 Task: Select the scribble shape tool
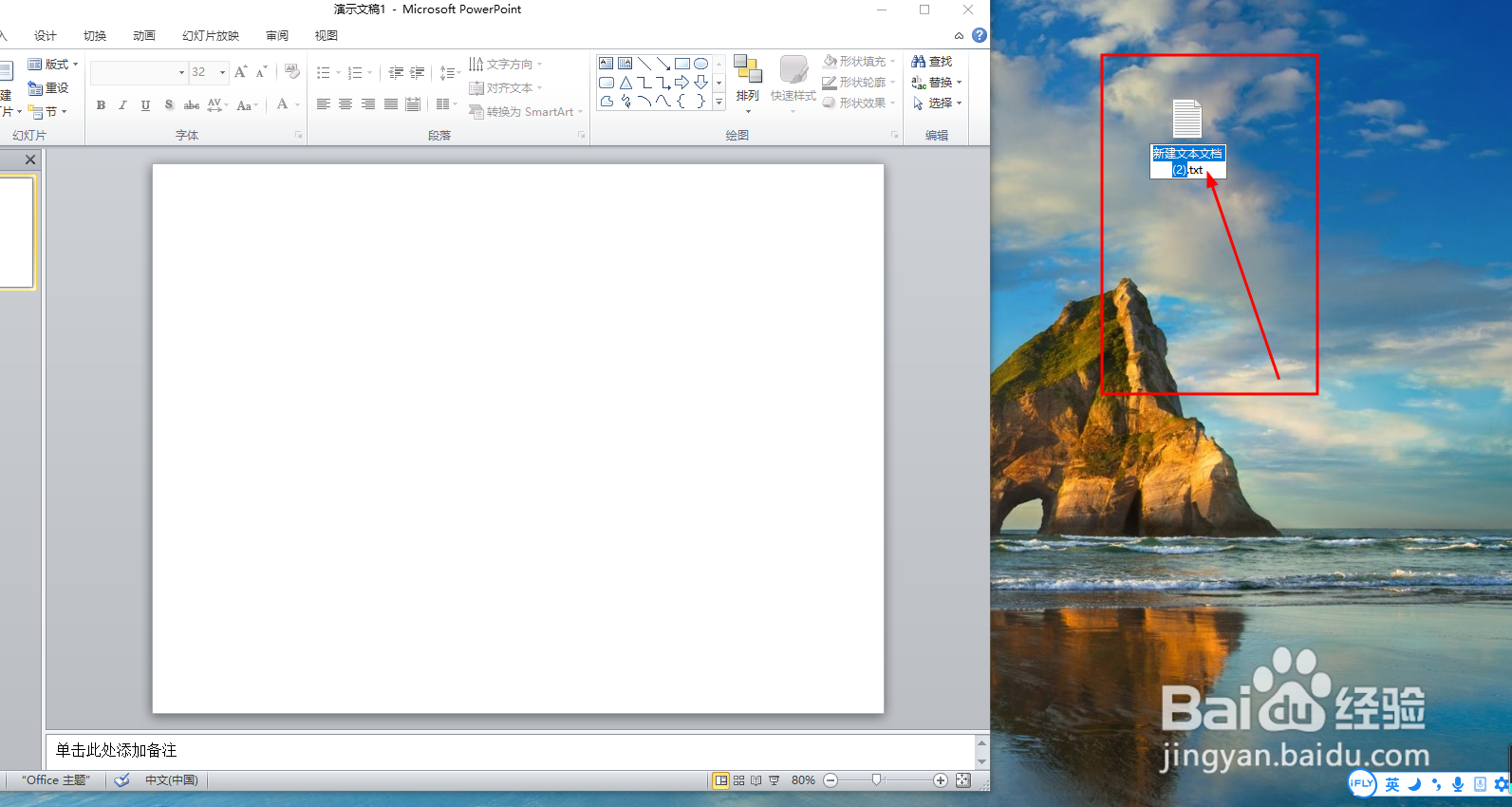625,102
